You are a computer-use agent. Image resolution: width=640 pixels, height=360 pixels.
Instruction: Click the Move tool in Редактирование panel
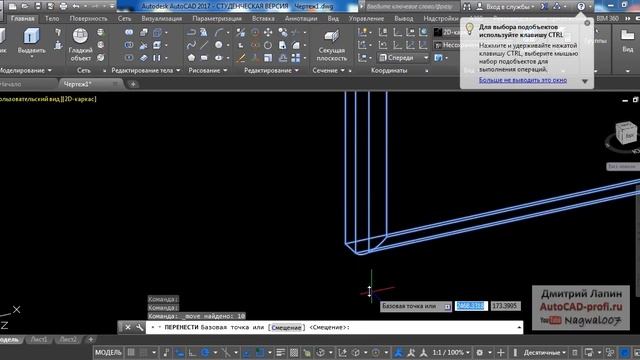pos(268,33)
